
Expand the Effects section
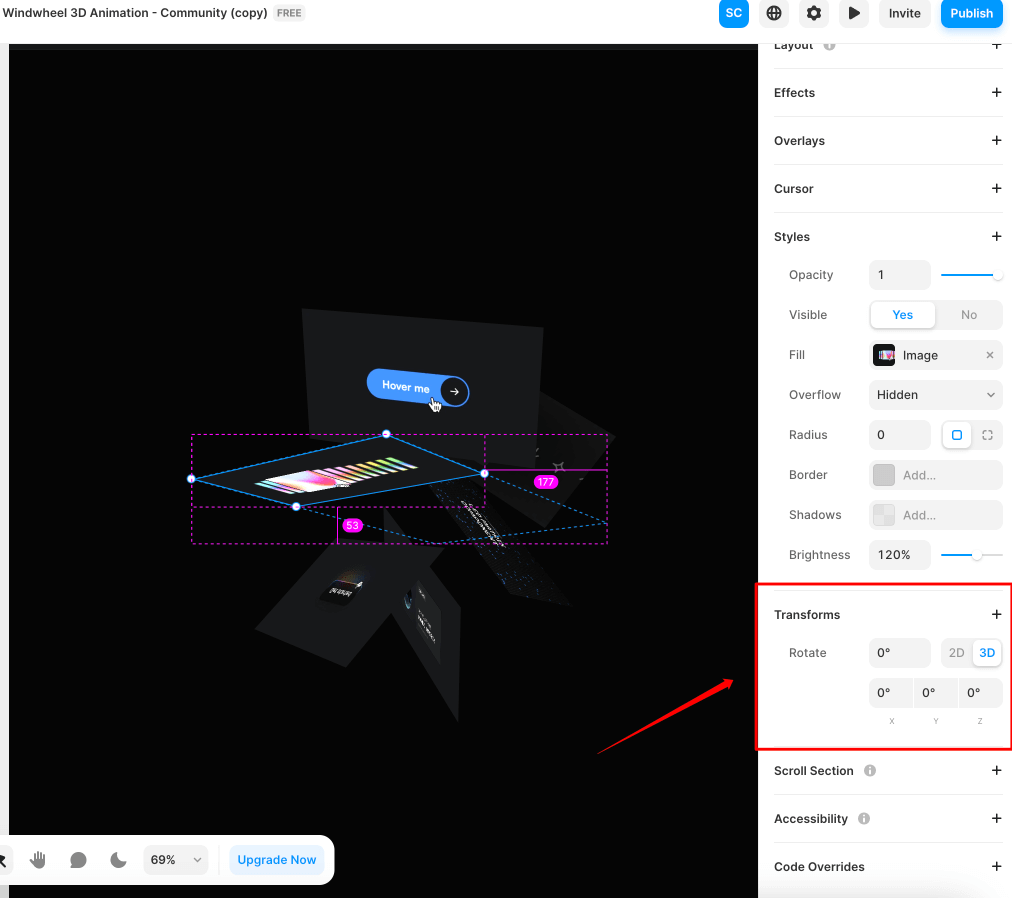tap(996, 93)
